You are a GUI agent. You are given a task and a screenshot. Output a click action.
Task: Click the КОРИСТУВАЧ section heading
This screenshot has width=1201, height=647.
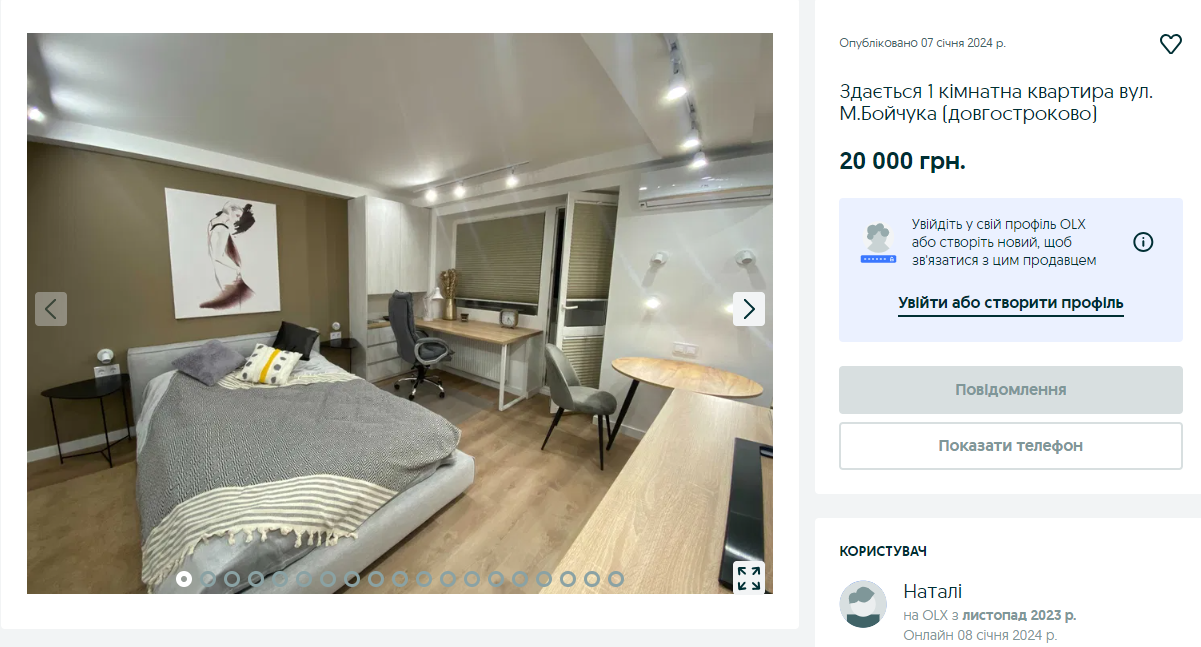pos(883,551)
